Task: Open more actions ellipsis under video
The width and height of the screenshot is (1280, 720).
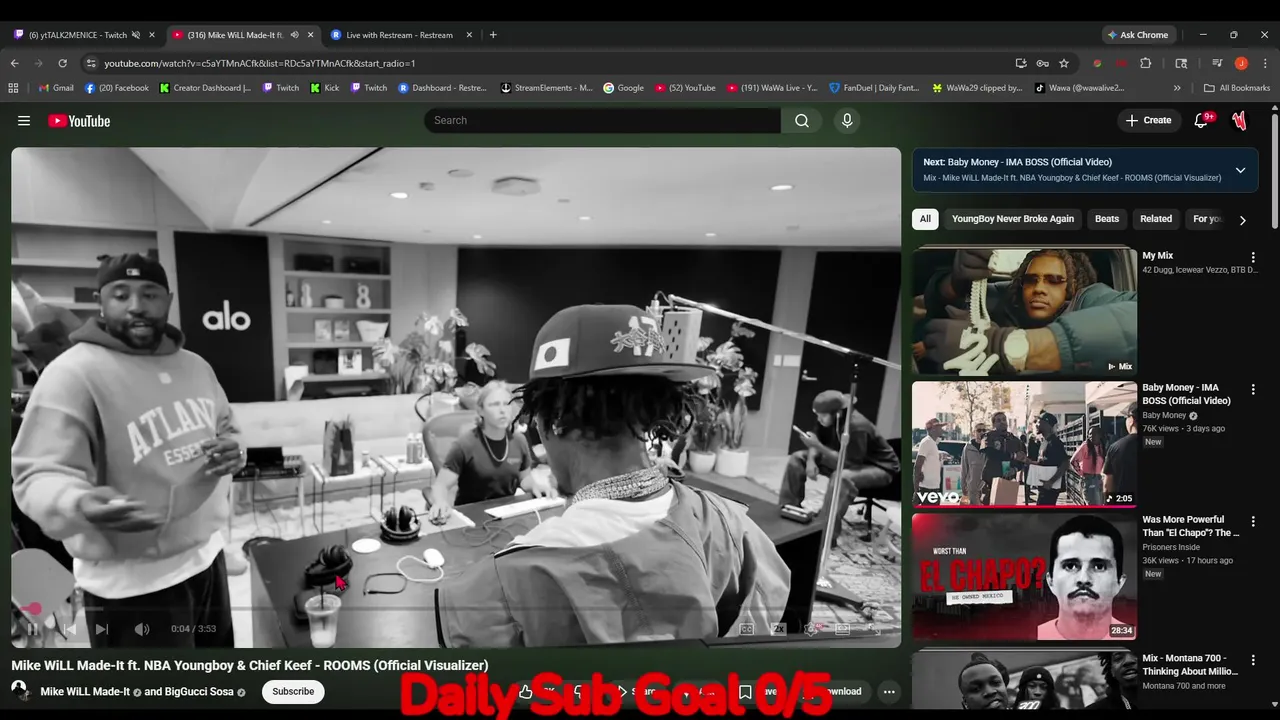Action: (889, 691)
